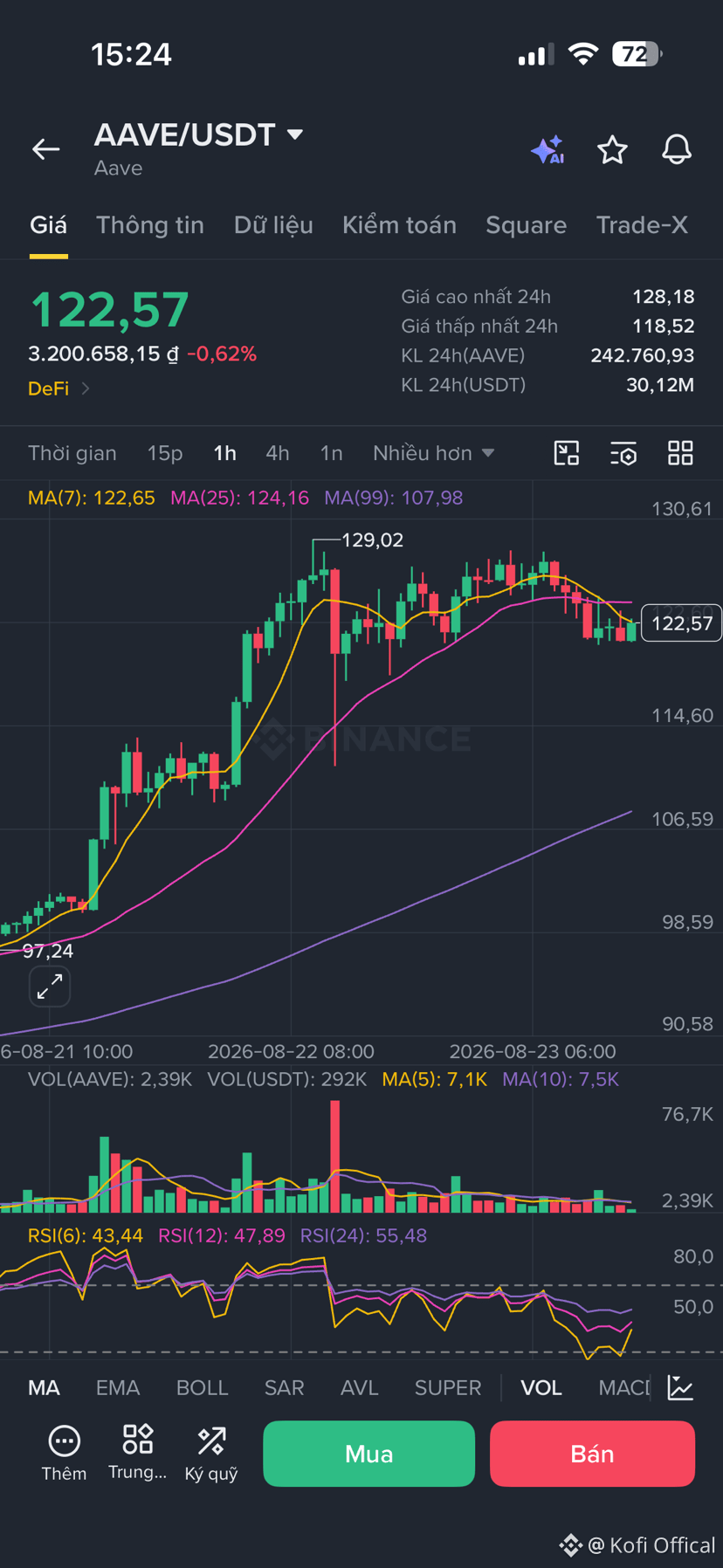Toggle the EMA indicator

tap(118, 1387)
